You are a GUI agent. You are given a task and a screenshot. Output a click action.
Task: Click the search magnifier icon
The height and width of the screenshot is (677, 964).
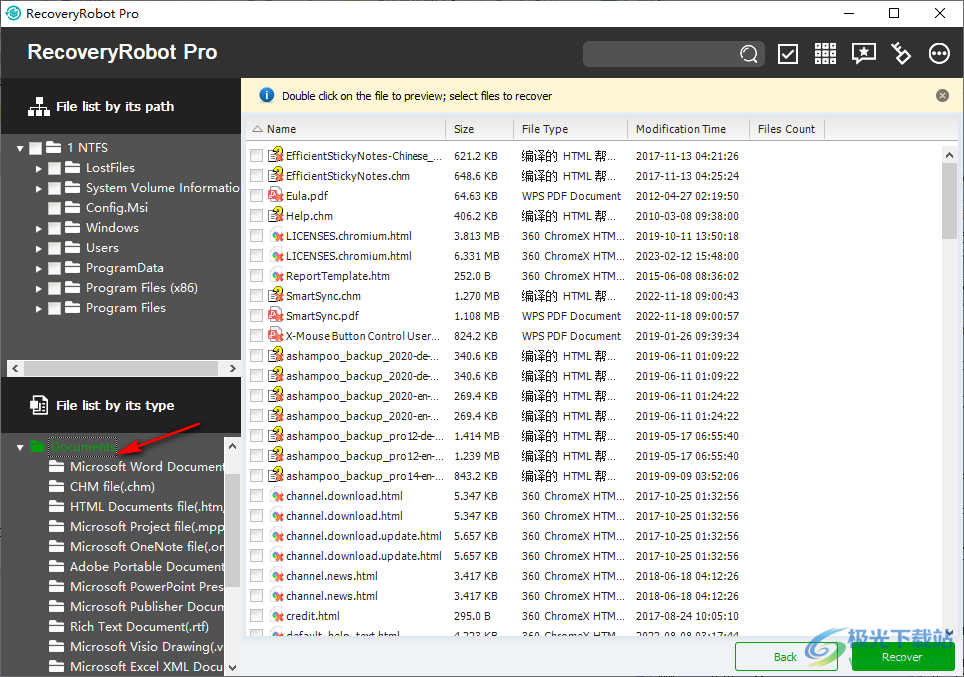(x=748, y=54)
